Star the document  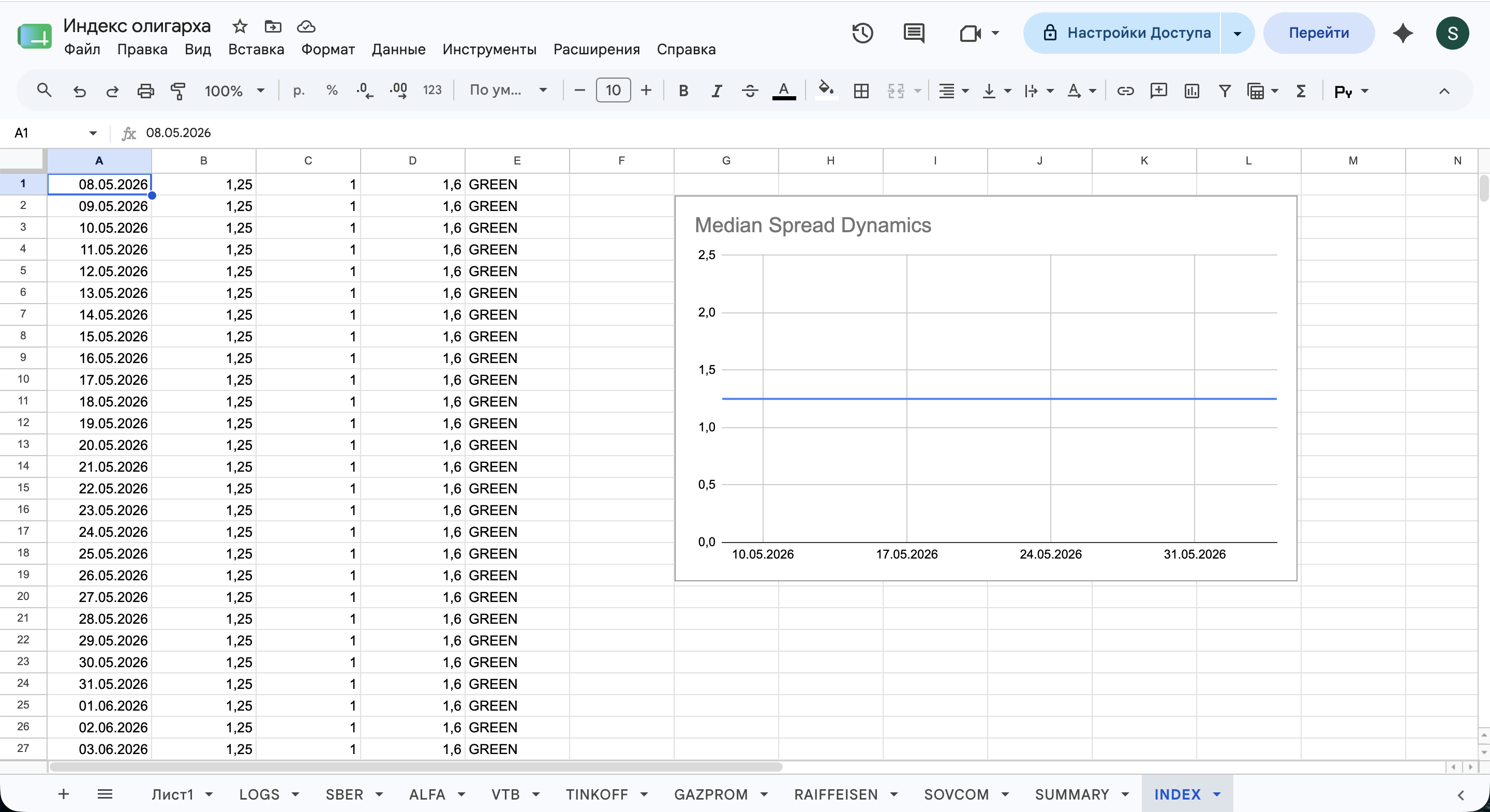click(x=240, y=26)
